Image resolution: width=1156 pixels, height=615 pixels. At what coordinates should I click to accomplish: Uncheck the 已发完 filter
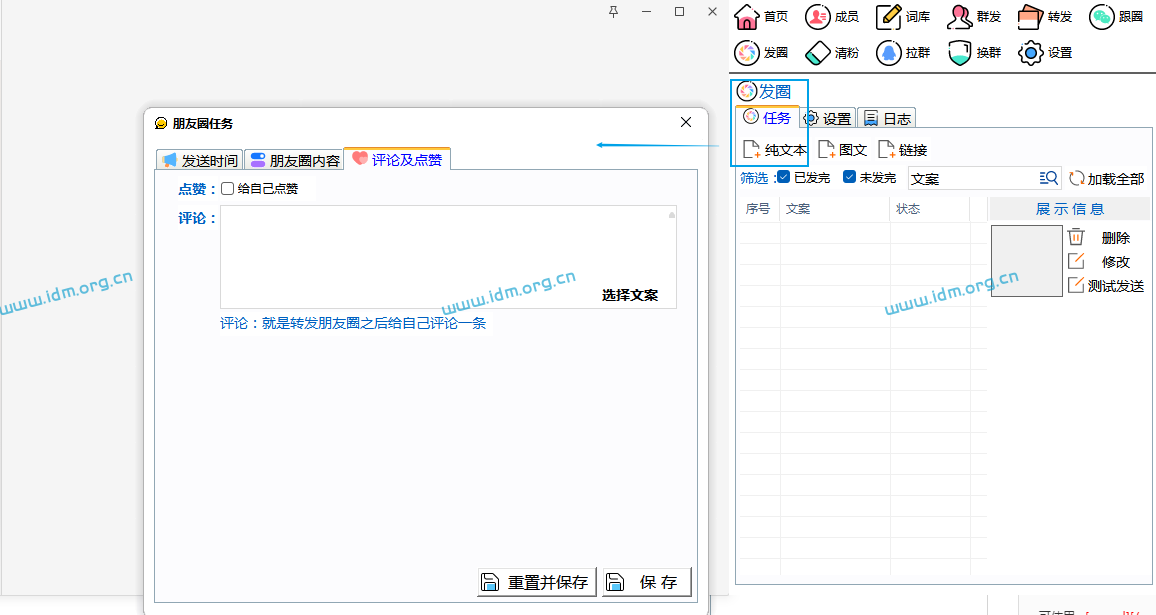784,177
